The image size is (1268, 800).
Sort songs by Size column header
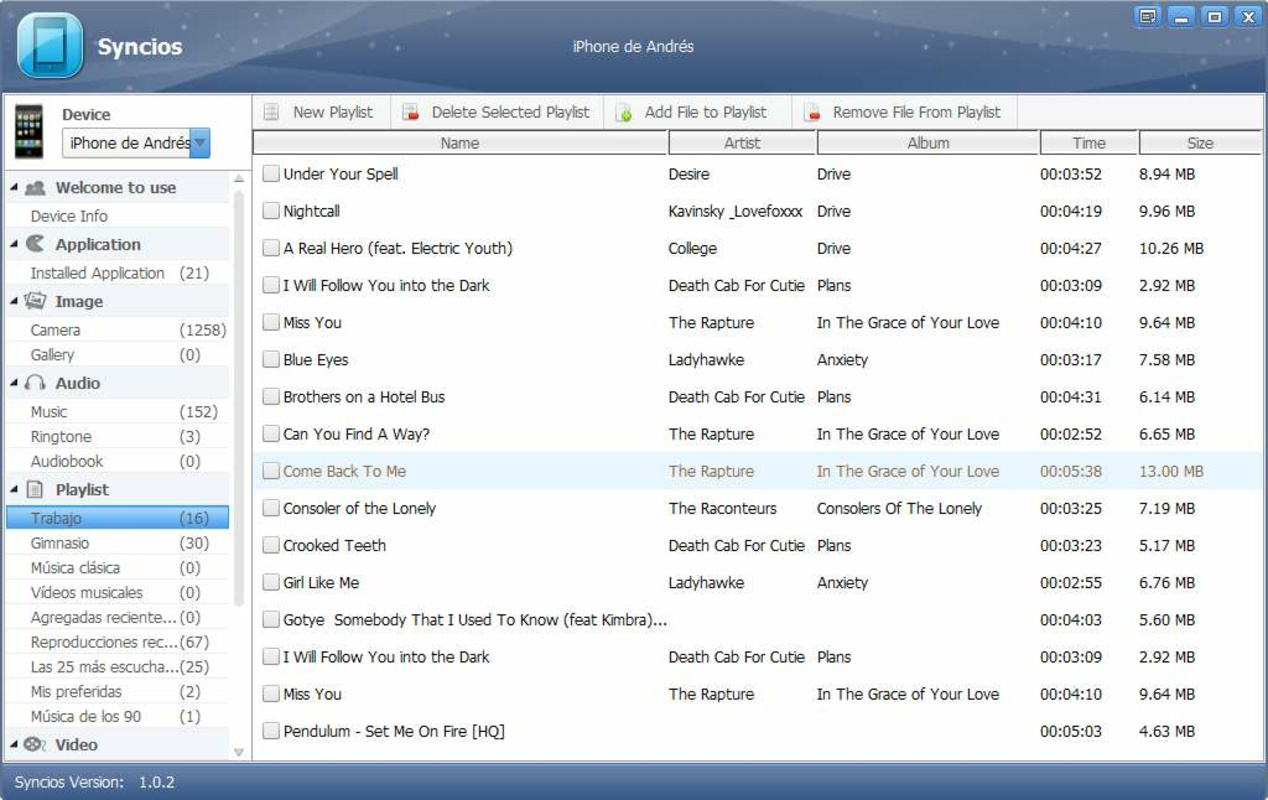coord(1200,143)
